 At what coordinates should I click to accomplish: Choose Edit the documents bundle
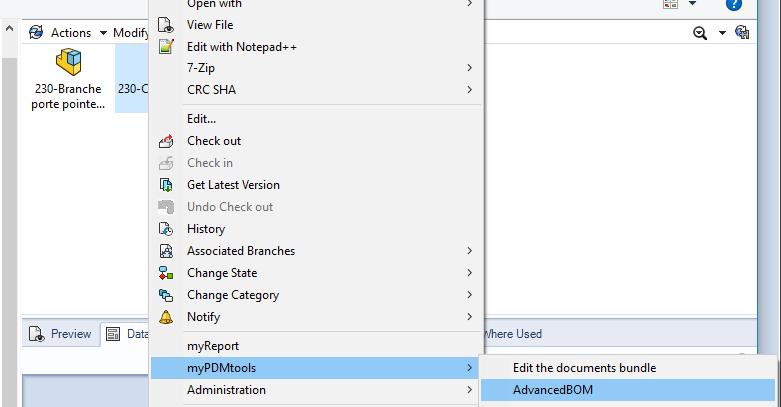coord(584,368)
